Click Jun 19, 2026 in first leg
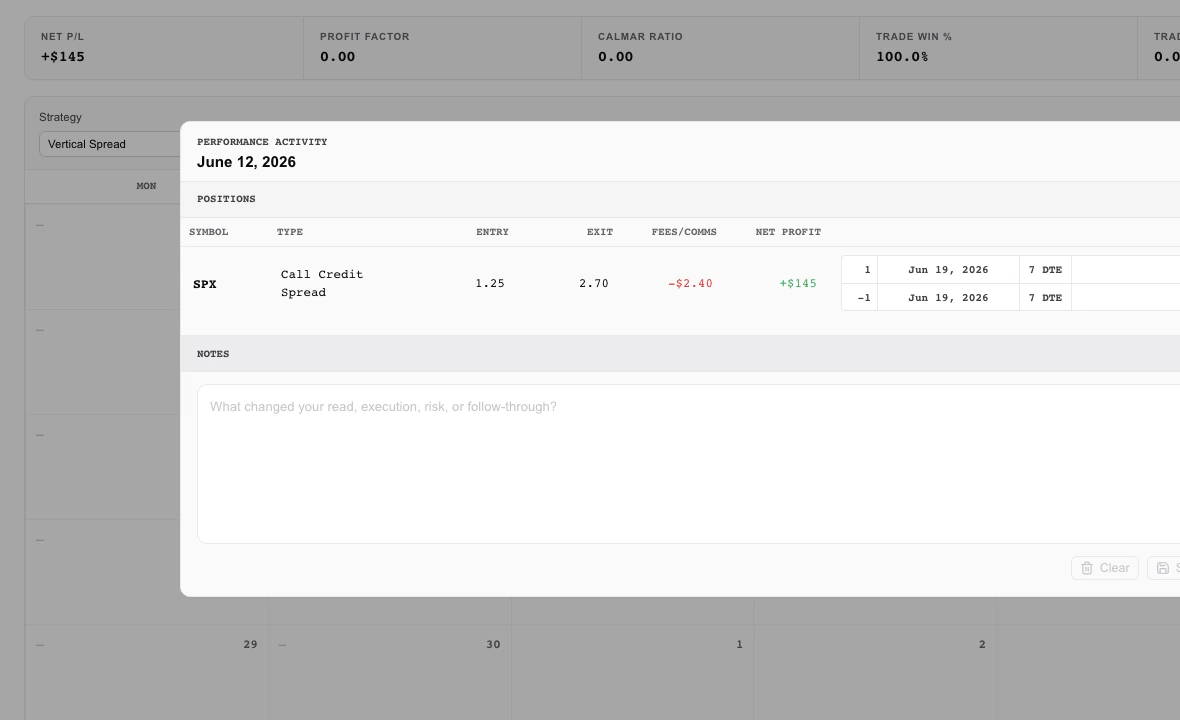 point(948,269)
